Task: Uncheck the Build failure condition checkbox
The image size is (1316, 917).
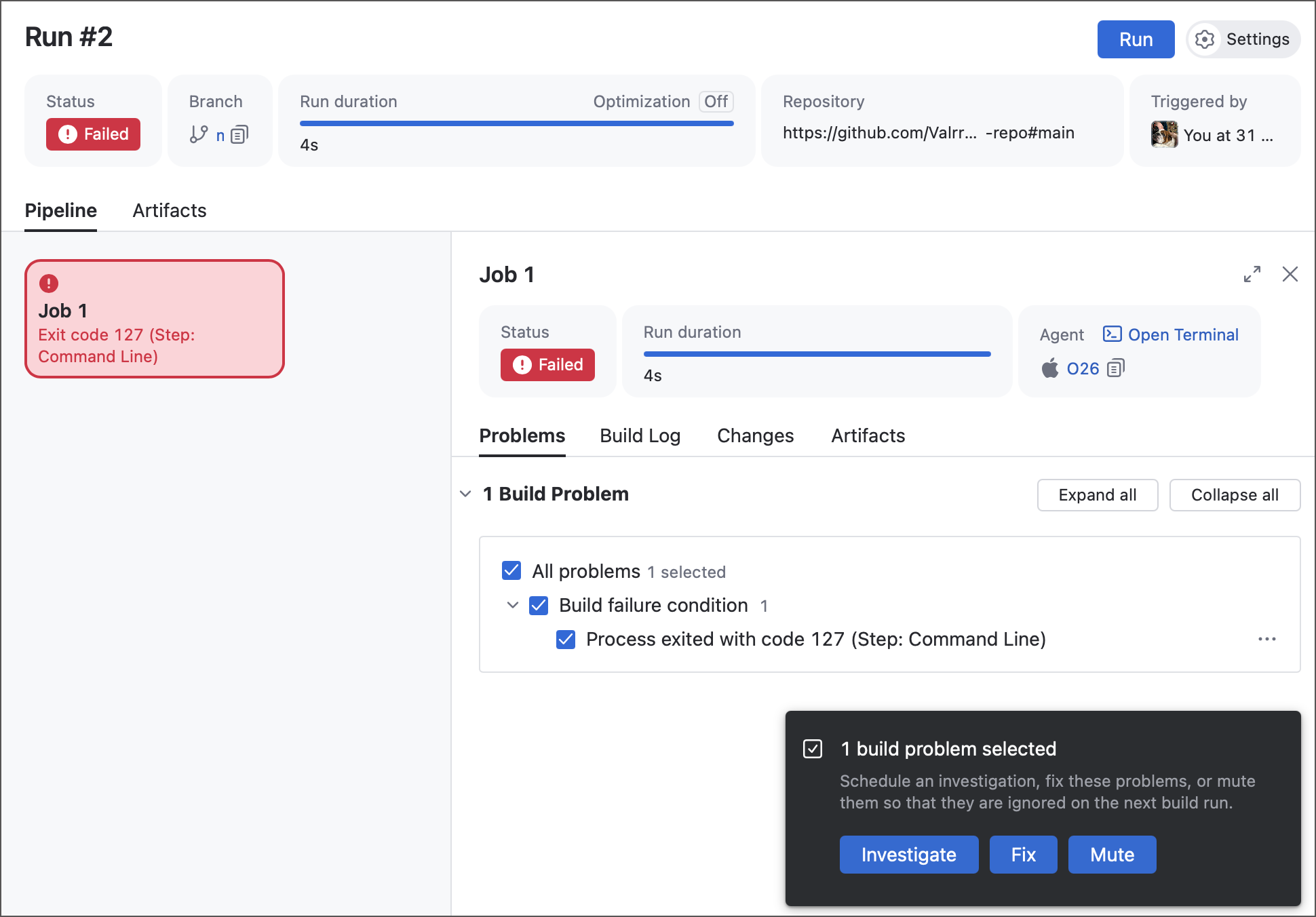Action: [539, 606]
